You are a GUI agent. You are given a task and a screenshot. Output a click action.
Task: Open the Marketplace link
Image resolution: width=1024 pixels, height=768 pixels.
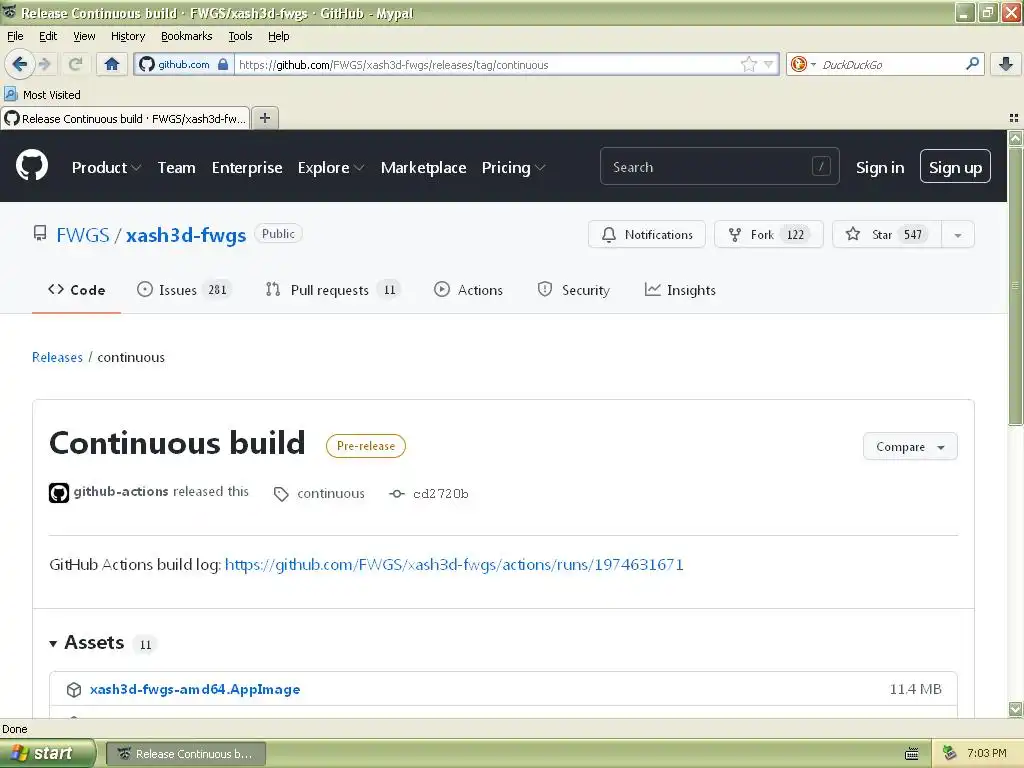(423, 168)
